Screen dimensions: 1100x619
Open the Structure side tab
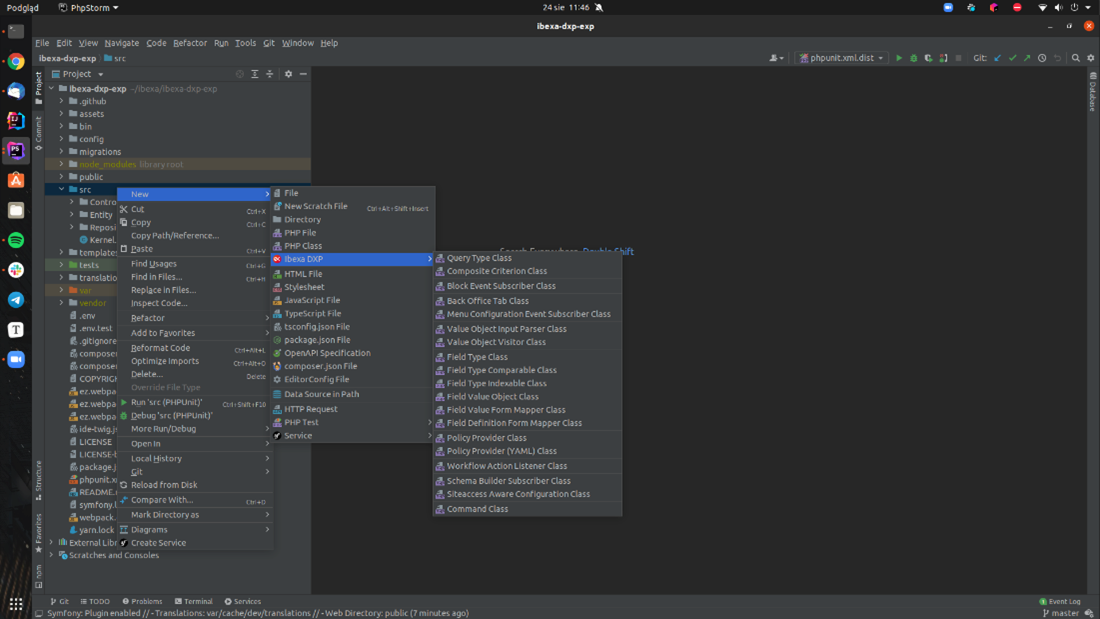39,479
